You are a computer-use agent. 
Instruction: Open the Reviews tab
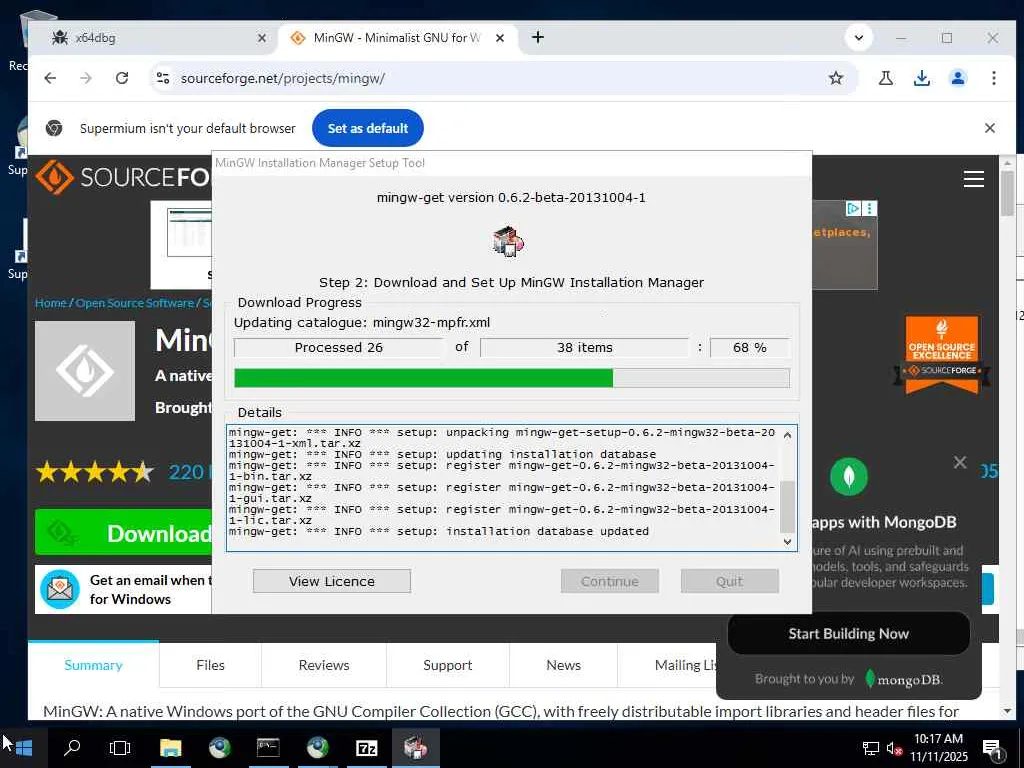[x=324, y=665]
